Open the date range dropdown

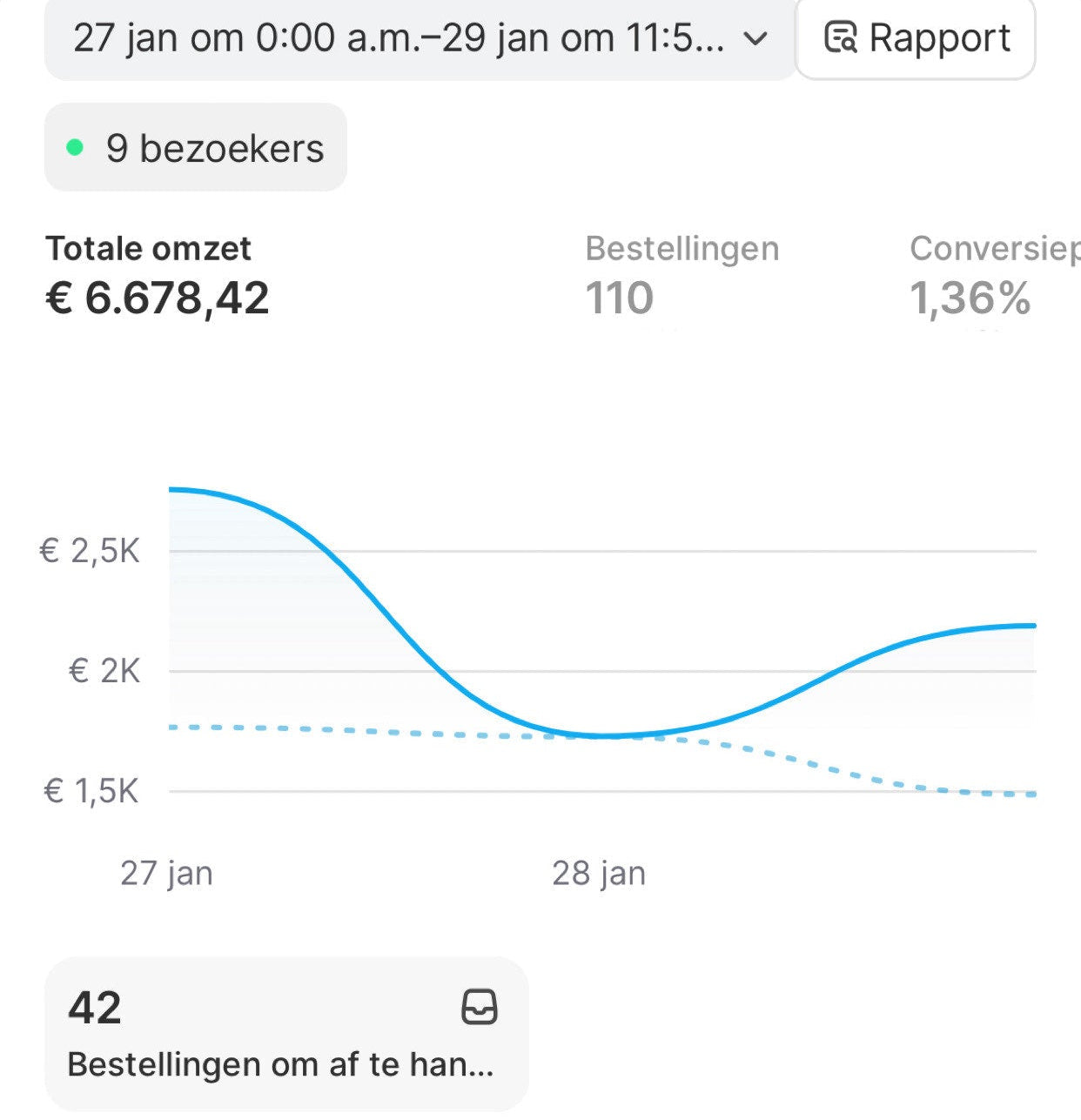399,39
